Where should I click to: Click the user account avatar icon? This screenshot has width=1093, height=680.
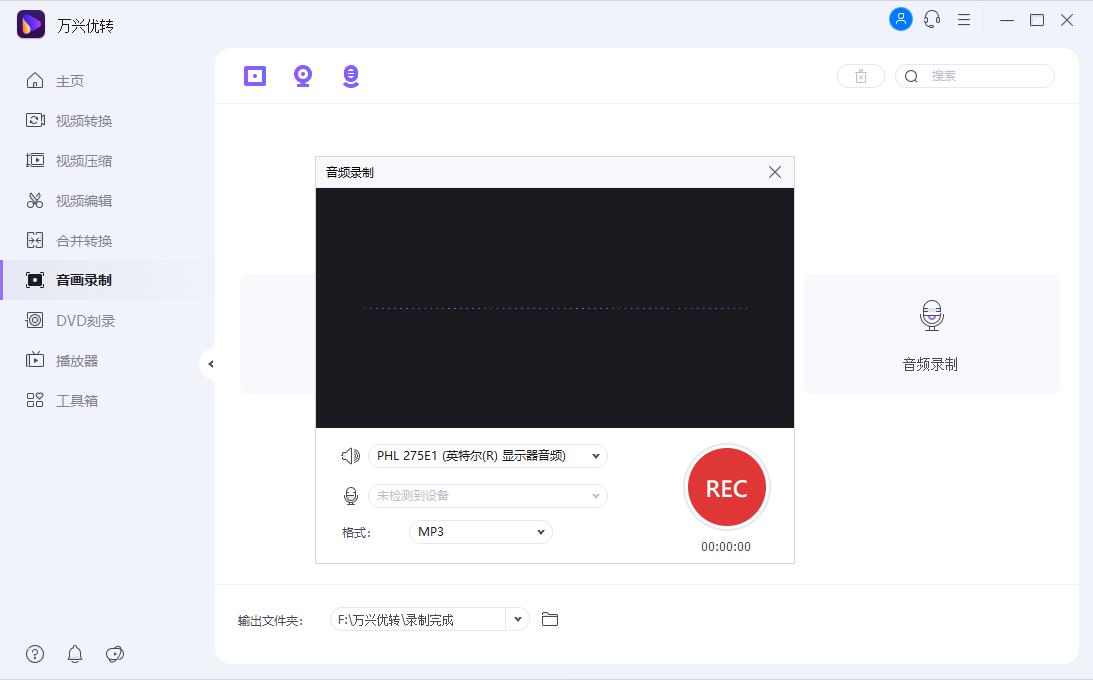[900, 19]
